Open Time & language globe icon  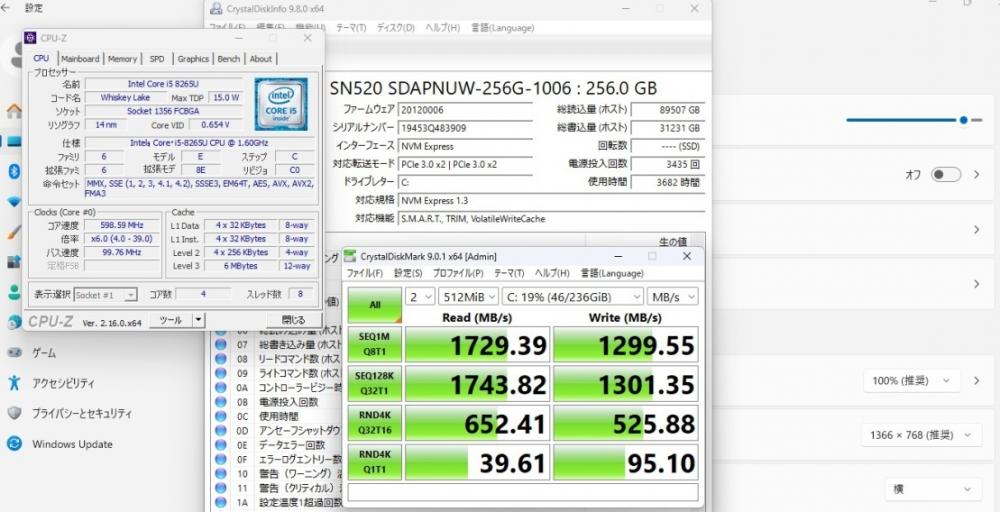coord(14,322)
